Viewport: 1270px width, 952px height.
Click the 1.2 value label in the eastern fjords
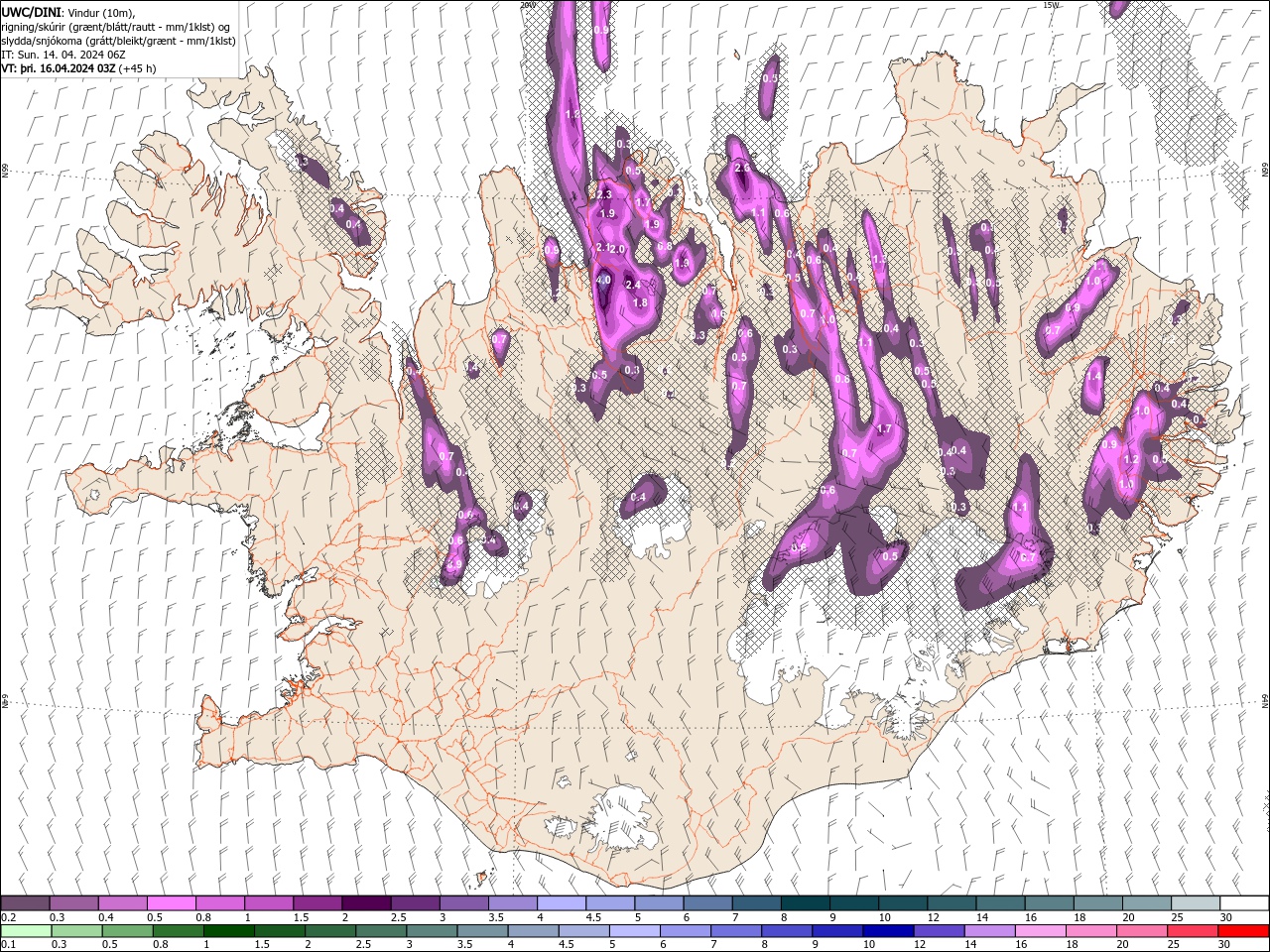(x=1131, y=460)
